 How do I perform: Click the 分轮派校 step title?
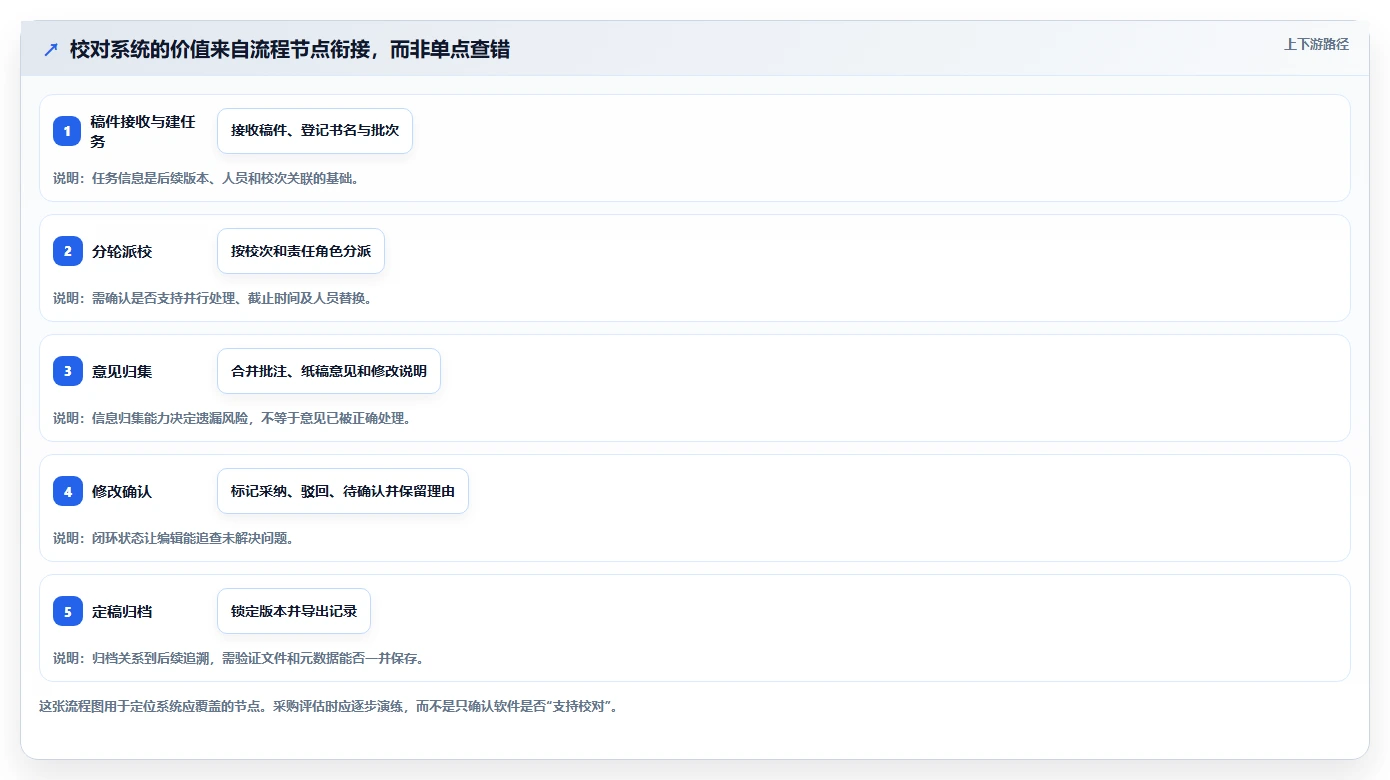pos(122,252)
